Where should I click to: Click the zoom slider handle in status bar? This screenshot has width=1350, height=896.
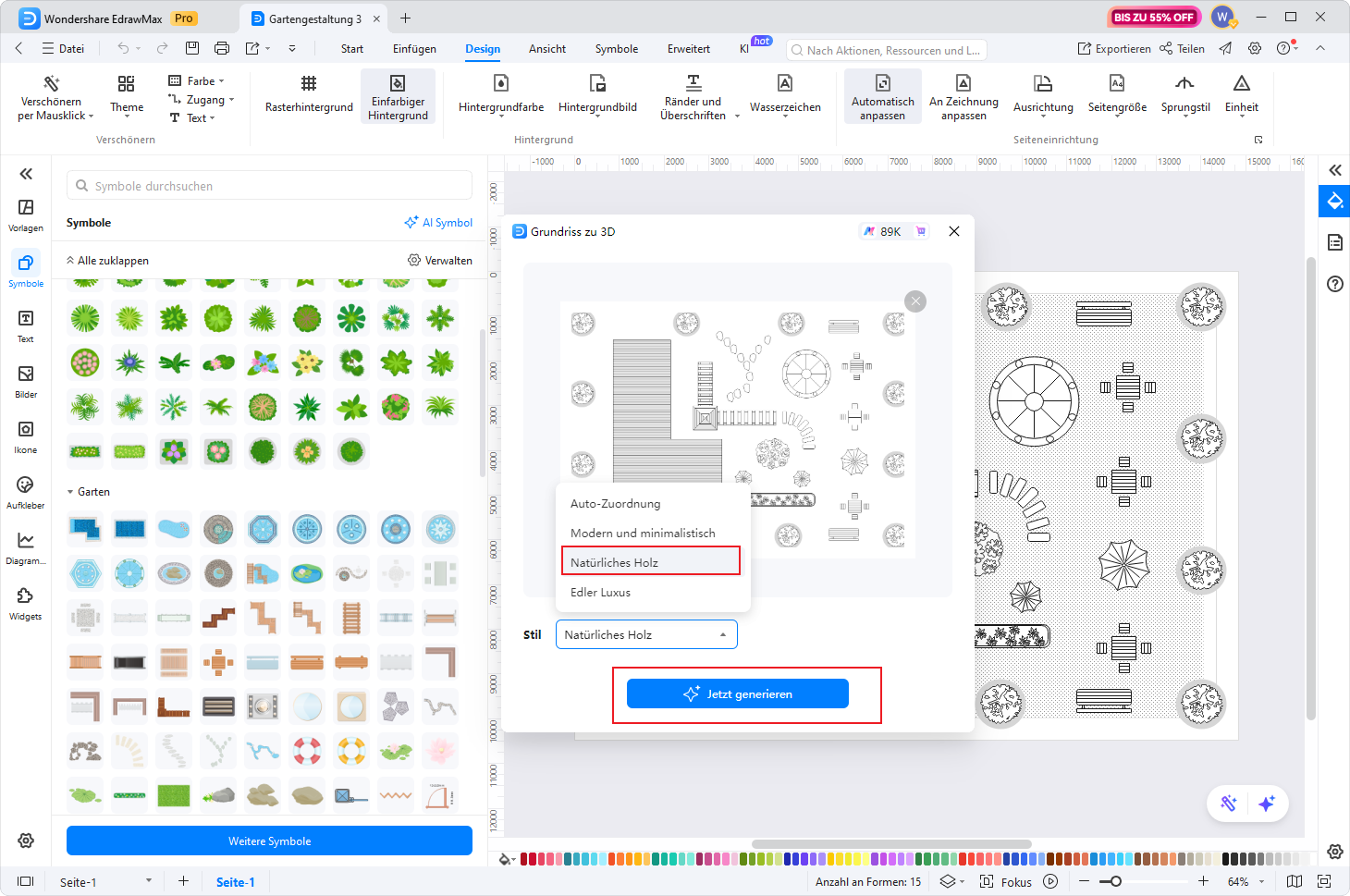click(1116, 882)
